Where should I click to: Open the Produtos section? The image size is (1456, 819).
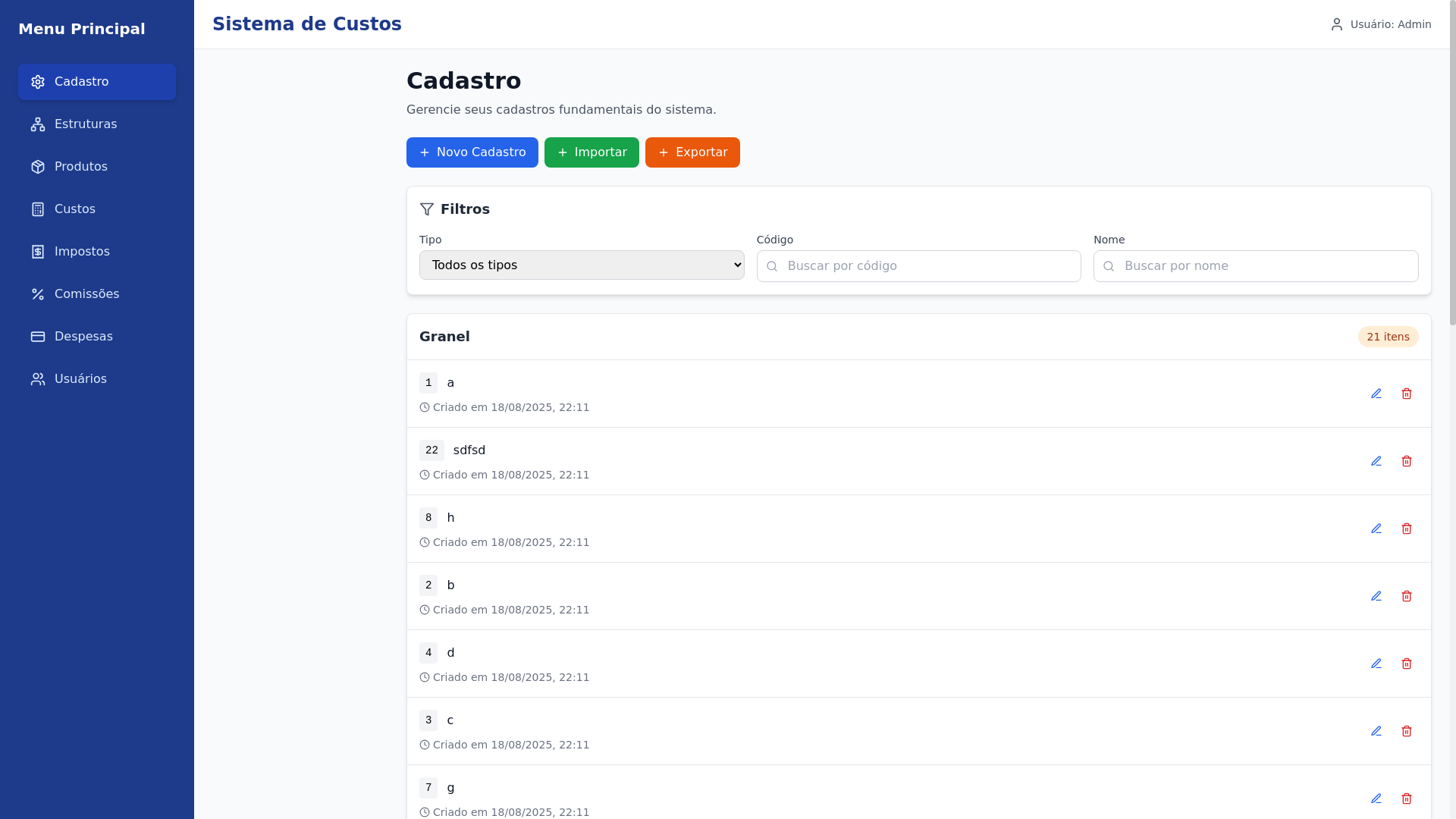click(97, 167)
